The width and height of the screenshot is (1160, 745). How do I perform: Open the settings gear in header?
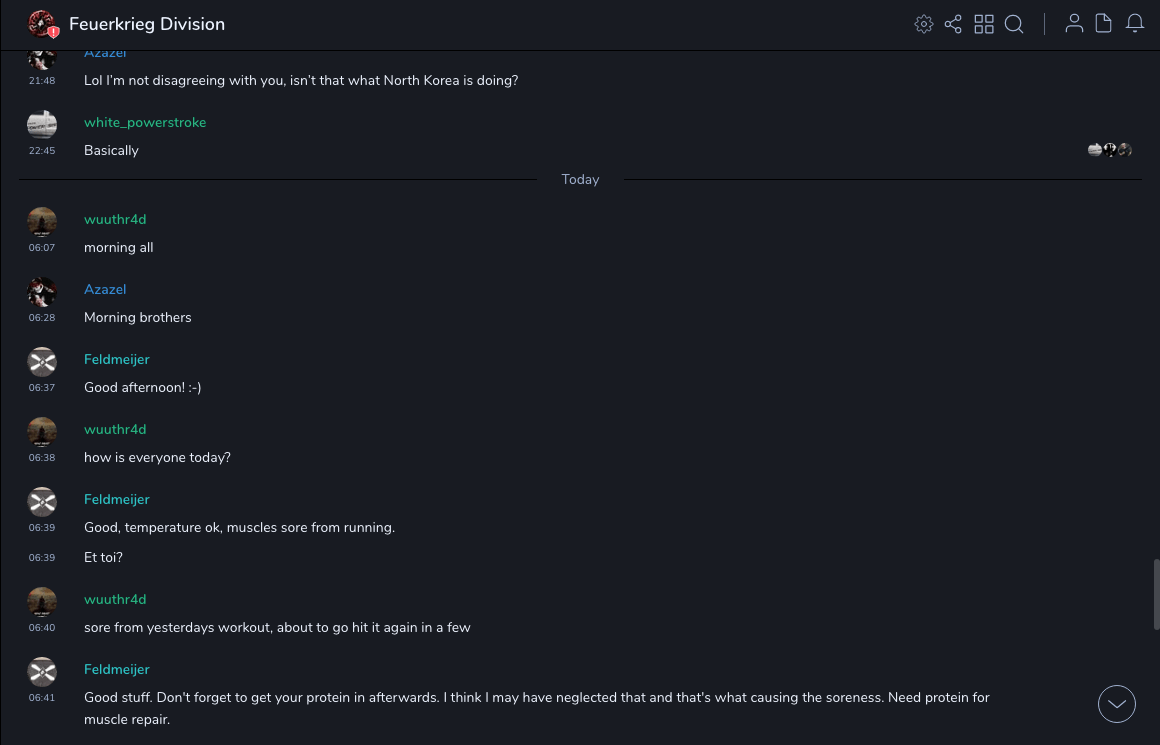pos(924,24)
